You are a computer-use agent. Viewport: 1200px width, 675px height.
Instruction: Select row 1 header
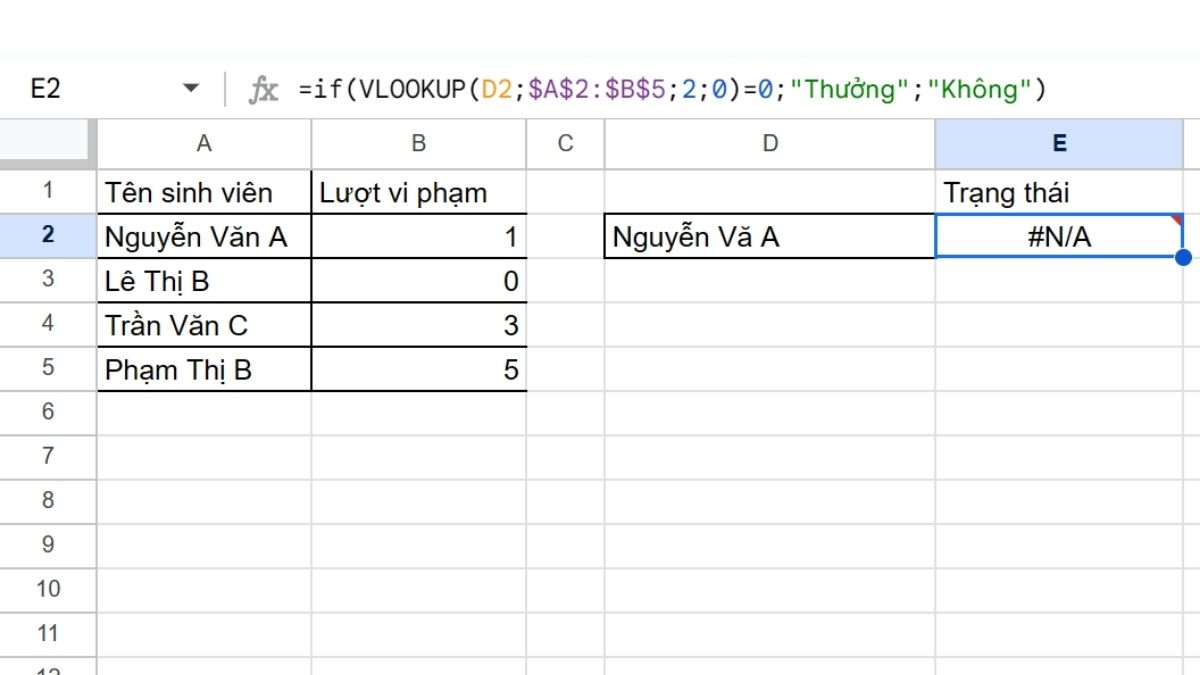point(48,190)
